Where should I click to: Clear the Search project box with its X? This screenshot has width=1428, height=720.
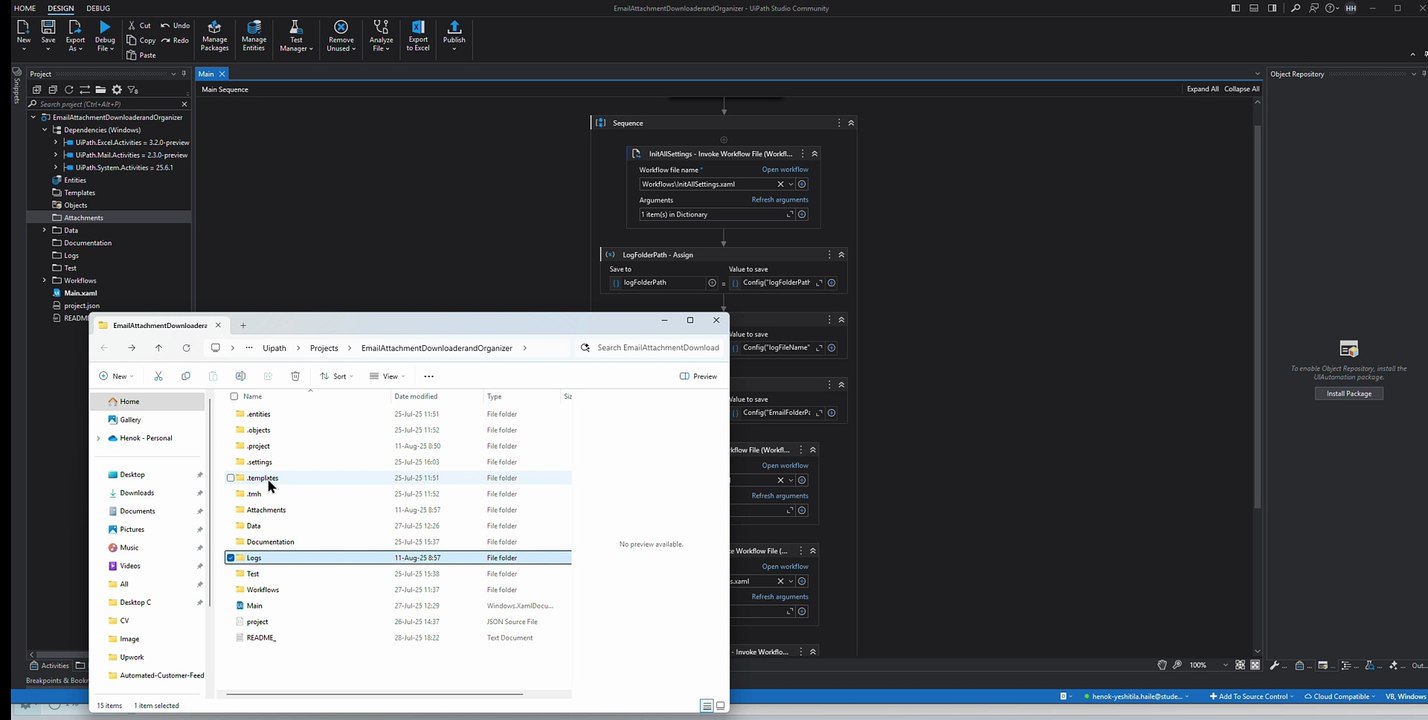184,104
